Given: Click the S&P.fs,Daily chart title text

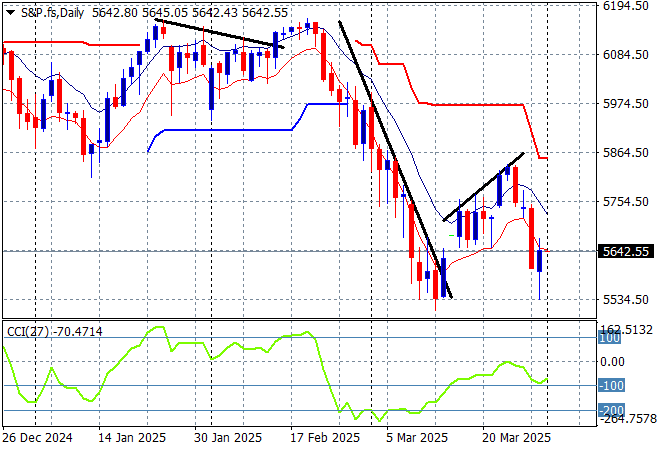Looking at the screenshot, I should tap(52, 13).
